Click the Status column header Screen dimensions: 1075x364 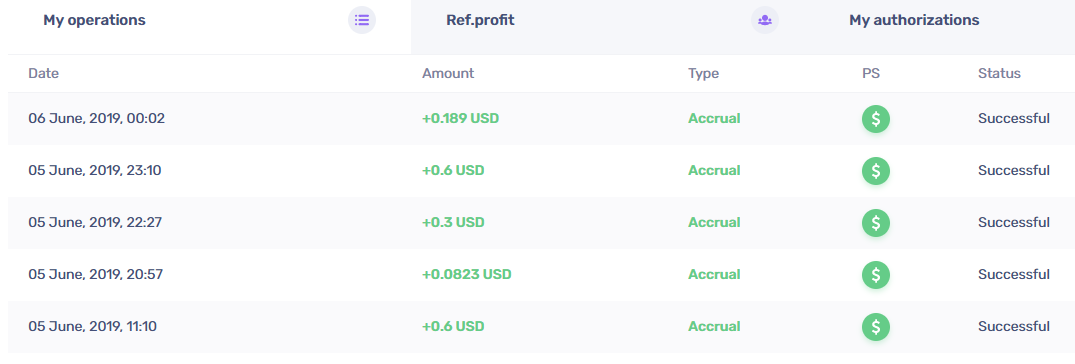(999, 73)
